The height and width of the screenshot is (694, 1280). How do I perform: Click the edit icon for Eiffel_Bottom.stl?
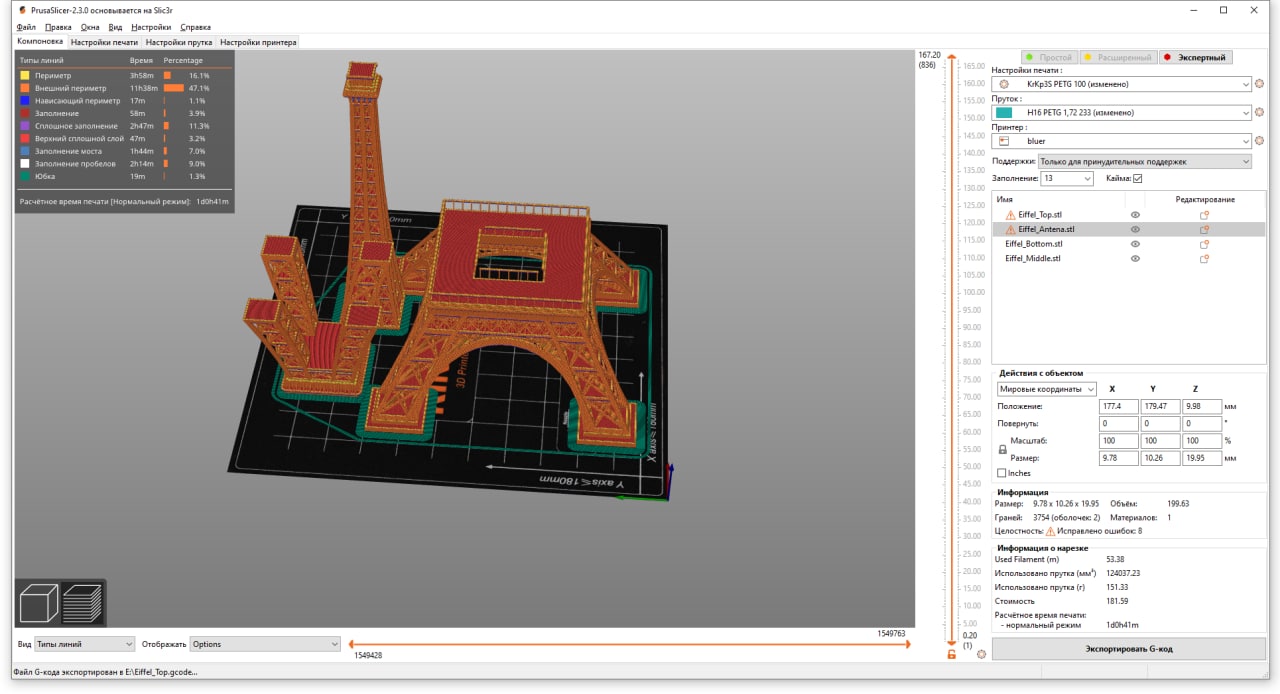1204,244
